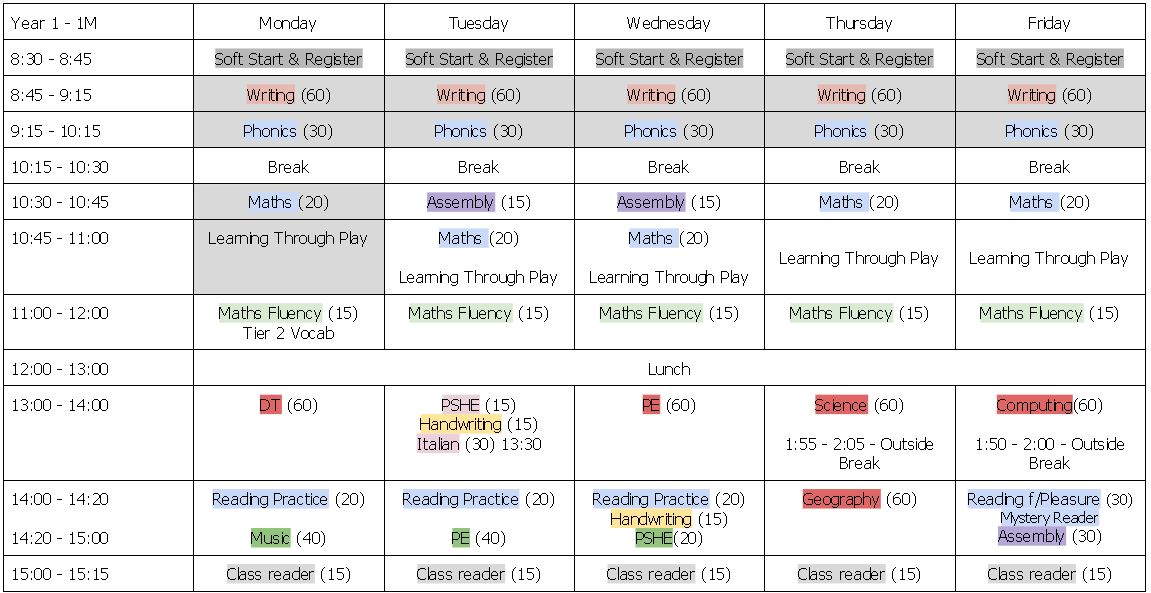Click the Friday column header

1049,23
